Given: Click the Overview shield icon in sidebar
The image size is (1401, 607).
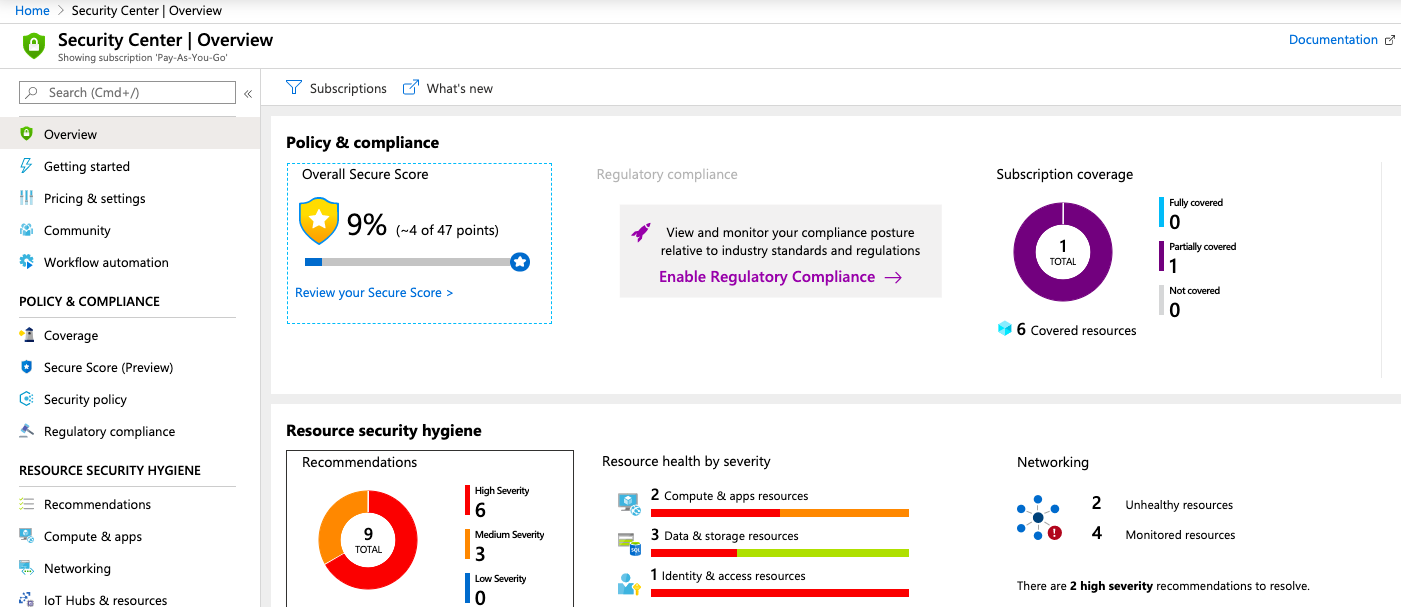Looking at the screenshot, I should 26,134.
